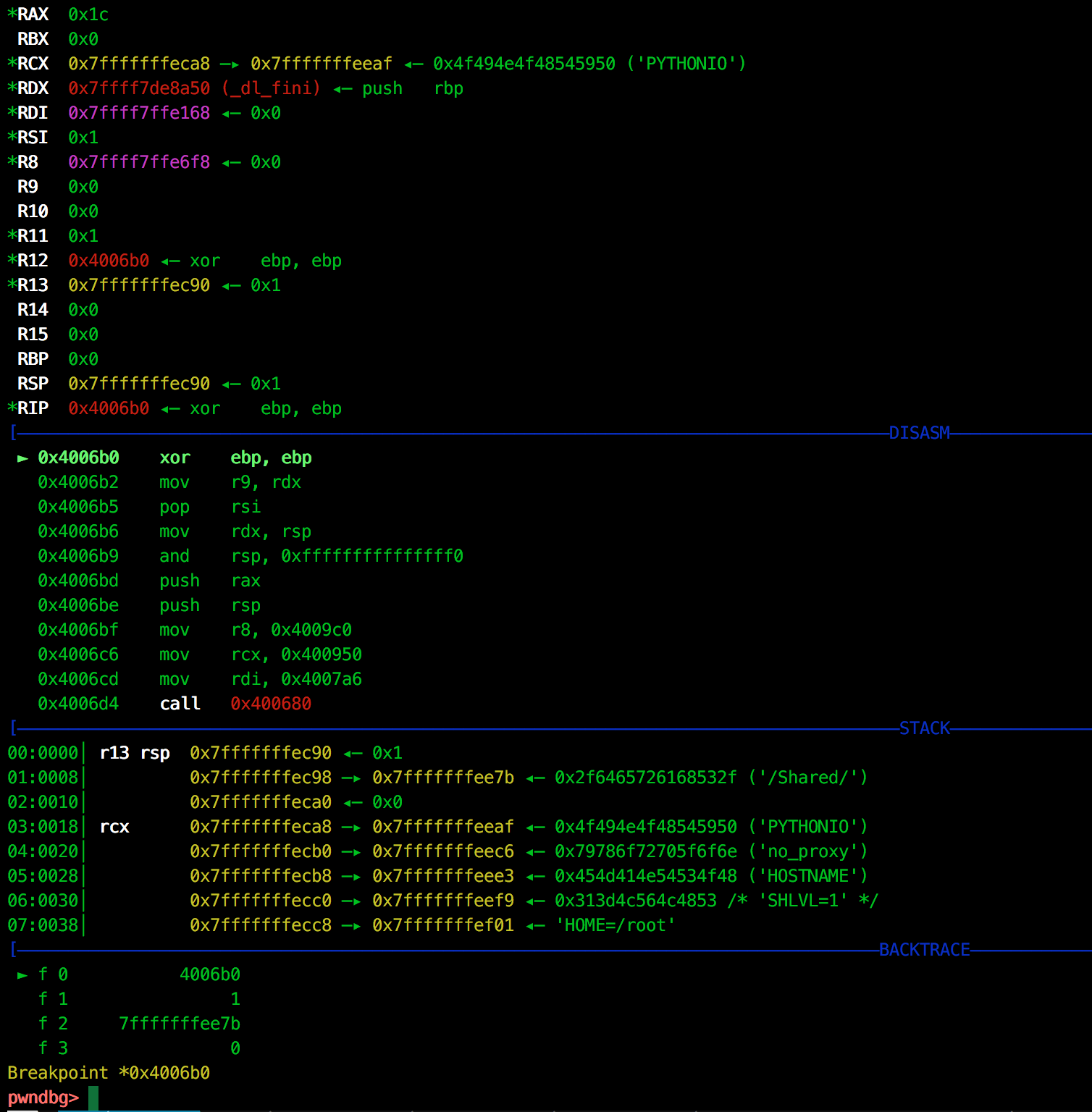This screenshot has height=1112, width=1092.
Task: Select the RIP value 0x4006b0
Action: pos(109,408)
